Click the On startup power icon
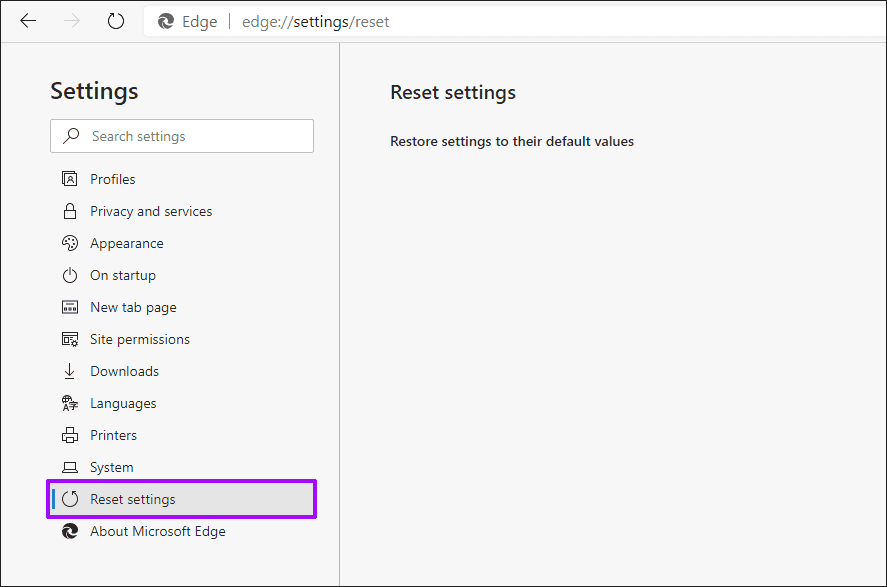The image size is (887, 587). point(70,275)
